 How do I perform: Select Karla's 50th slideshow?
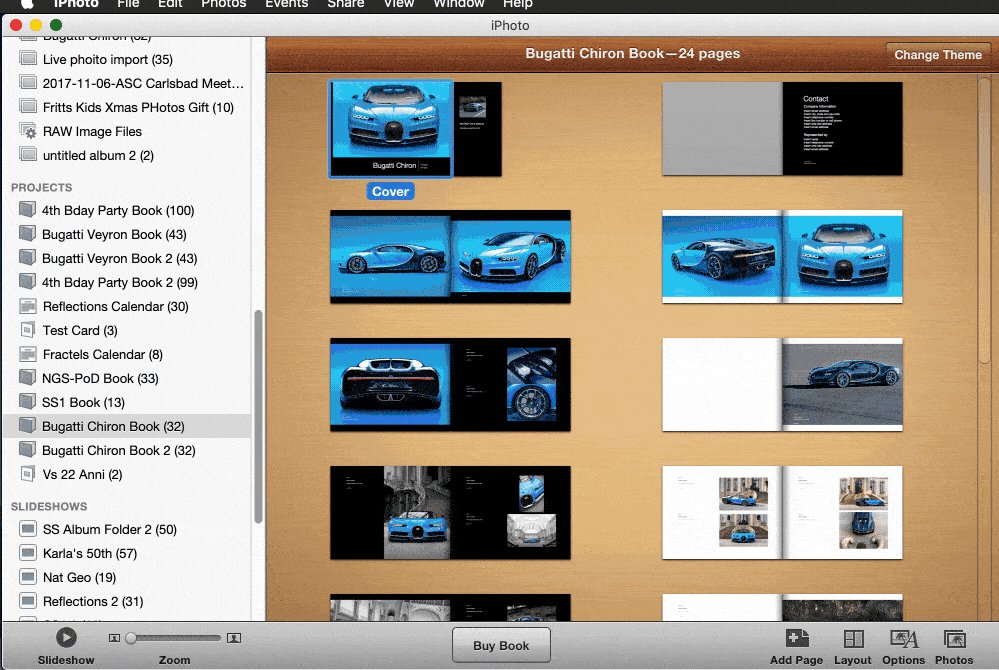90,553
